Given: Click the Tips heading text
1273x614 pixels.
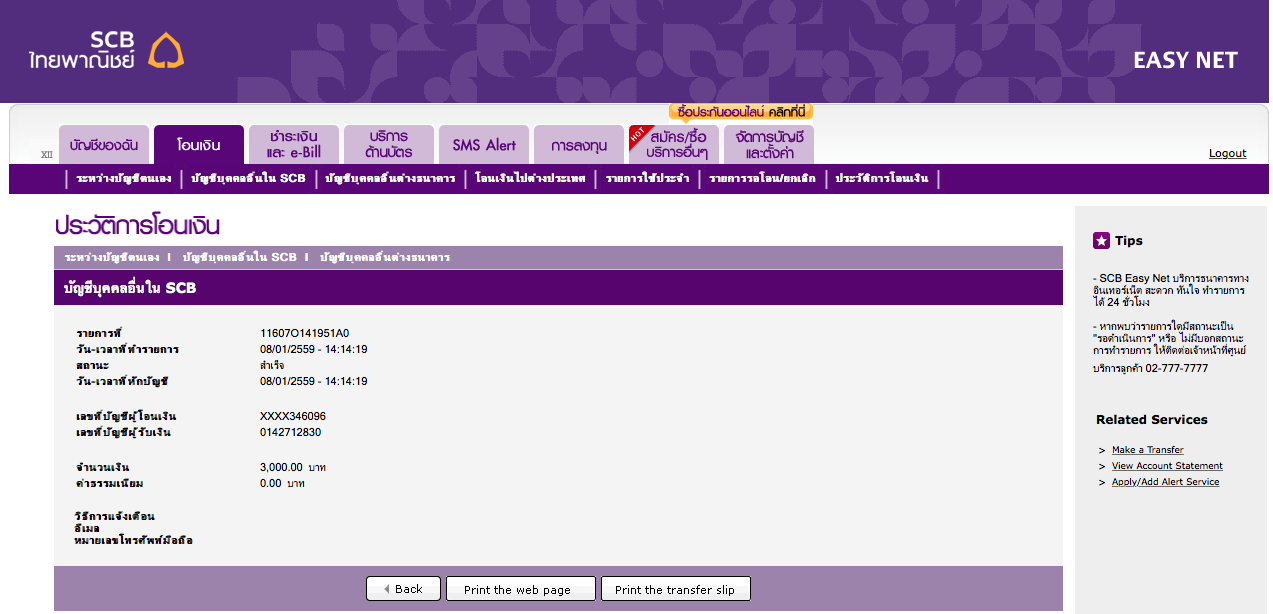Looking at the screenshot, I should pyautogui.click(x=1129, y=240).
